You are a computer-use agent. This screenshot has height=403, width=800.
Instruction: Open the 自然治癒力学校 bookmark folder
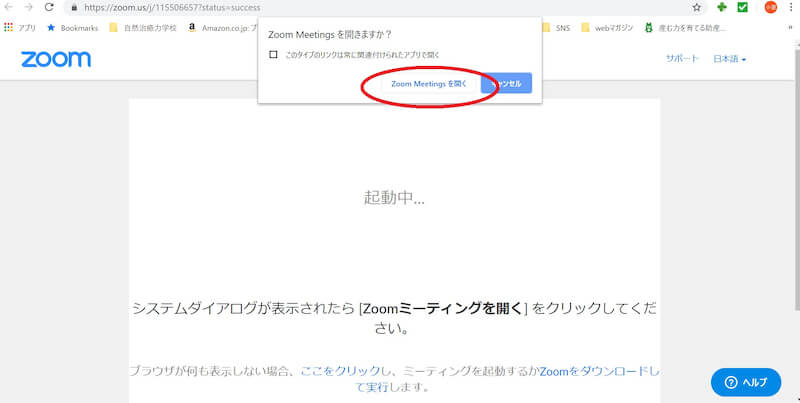click(143, 28)
